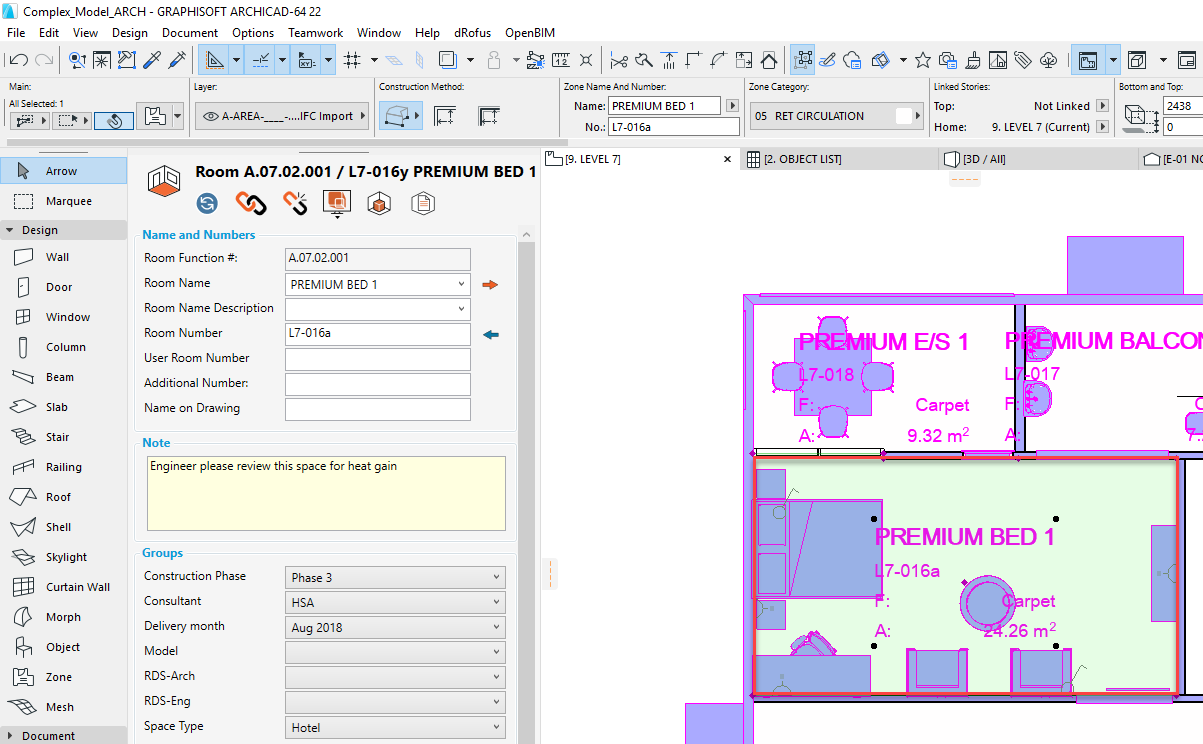Click the orange arrow beside Room Name
Image resolution: width=1203 pixels, height=744 pixels.
(489, 285)
